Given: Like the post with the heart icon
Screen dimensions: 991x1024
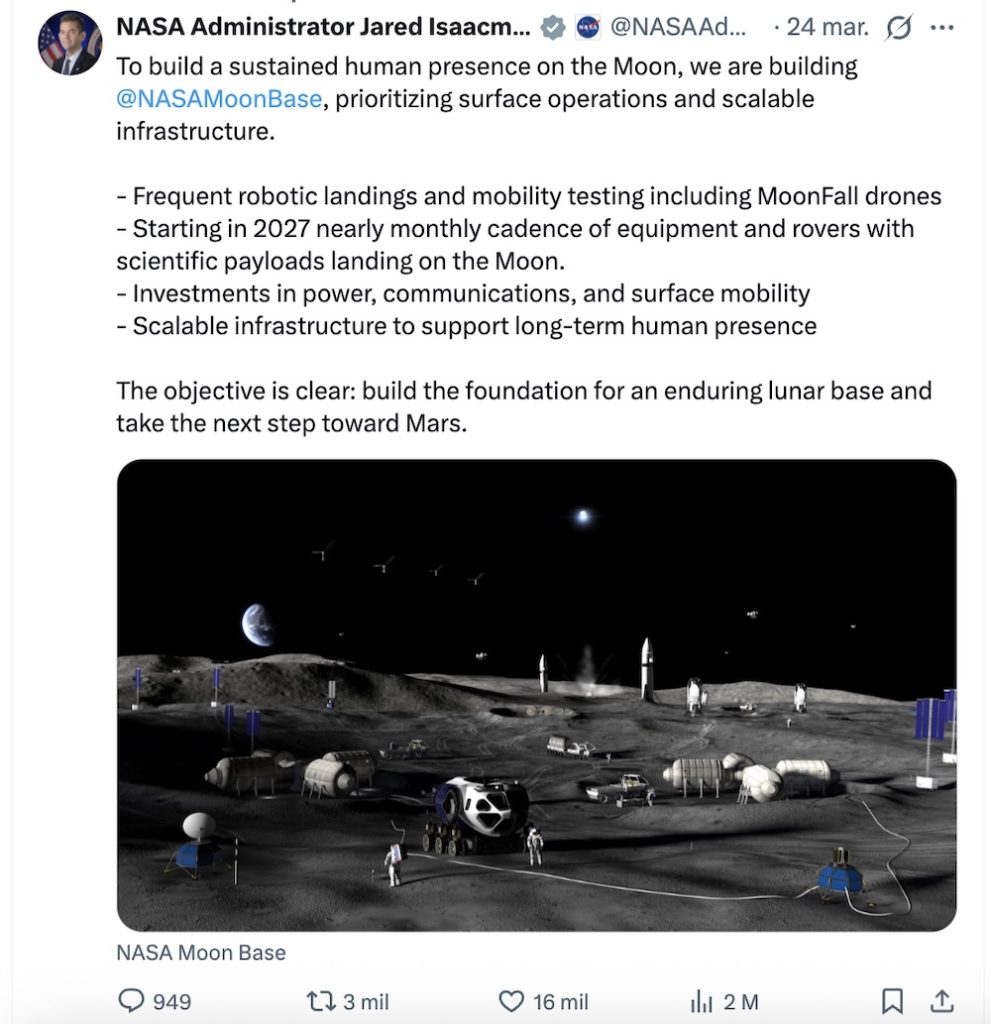Looking at the screenshot, I should coord(511,1000).
